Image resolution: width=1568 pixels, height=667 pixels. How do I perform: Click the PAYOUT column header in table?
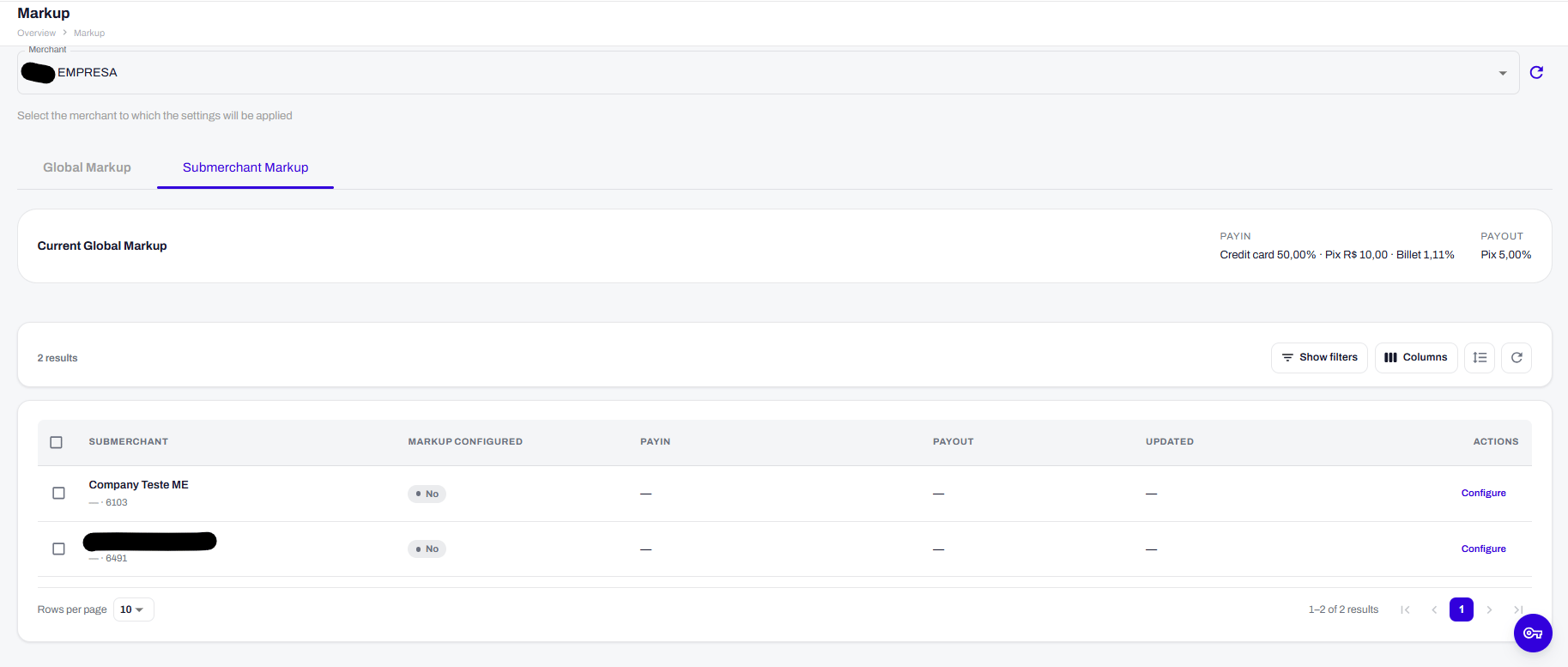[954, 441]
